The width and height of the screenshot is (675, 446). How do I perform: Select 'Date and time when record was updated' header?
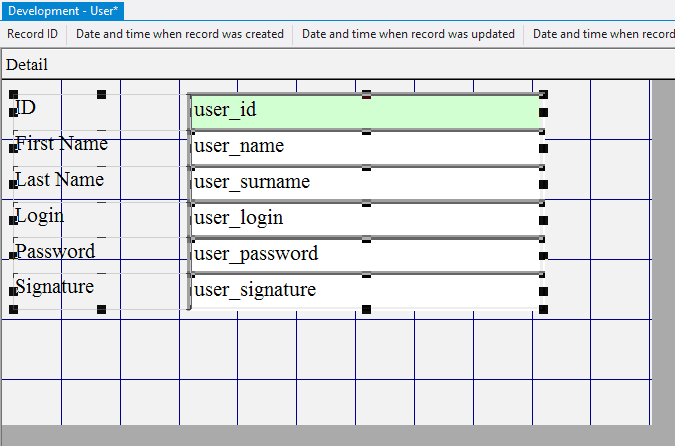pos(408,34)
